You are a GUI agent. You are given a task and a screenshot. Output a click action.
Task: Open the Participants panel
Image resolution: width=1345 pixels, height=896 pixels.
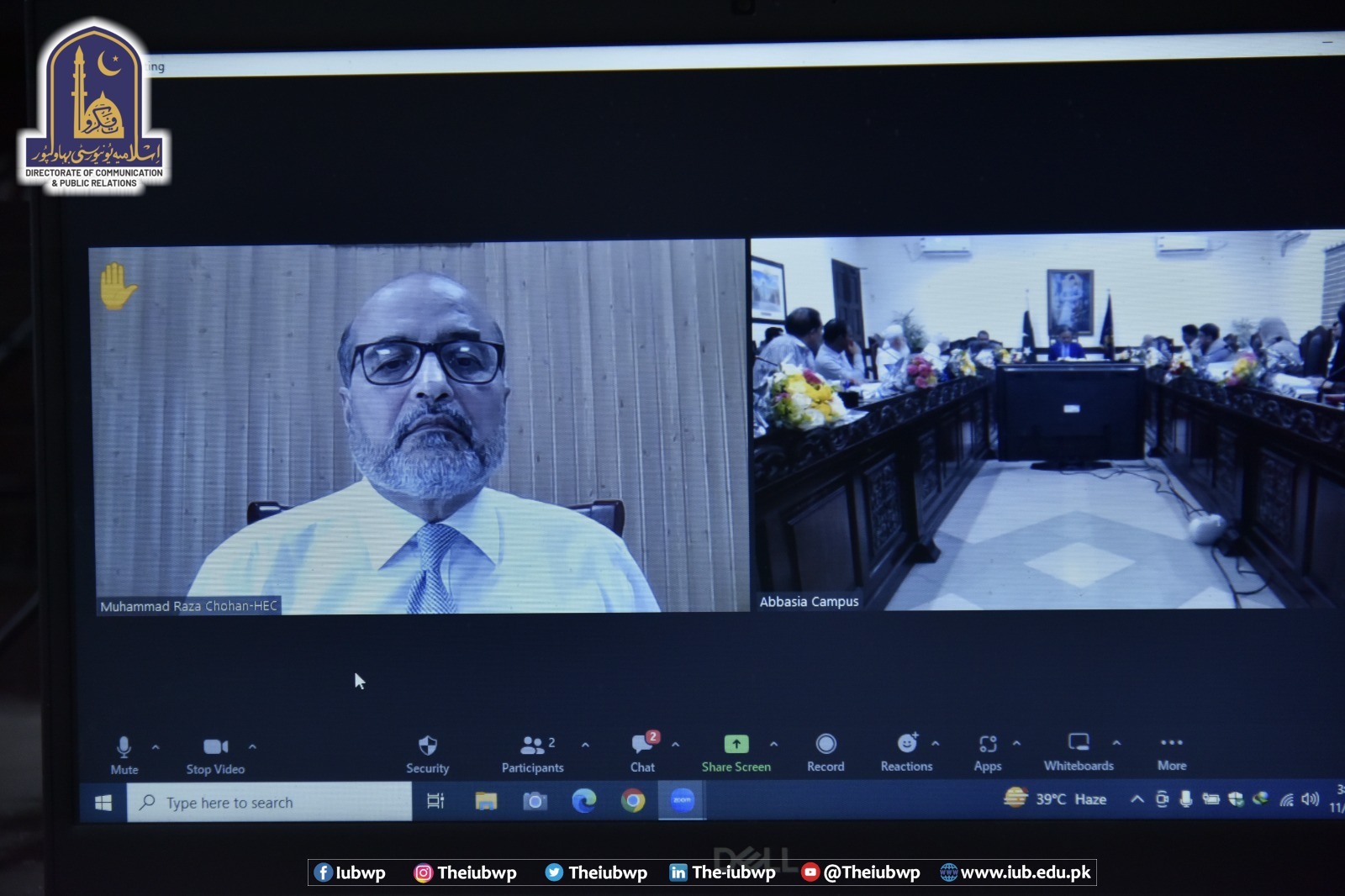[532, 752]
